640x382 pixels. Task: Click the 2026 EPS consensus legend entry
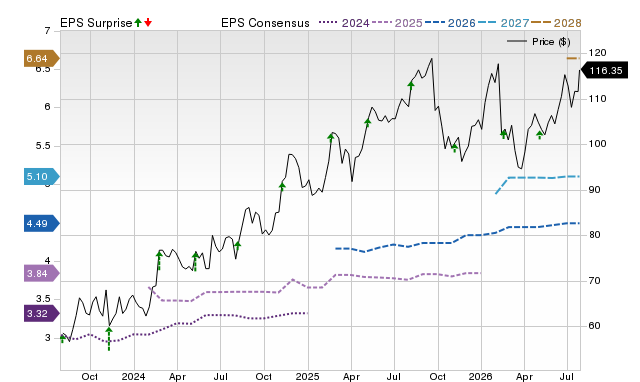click(450, 23)
